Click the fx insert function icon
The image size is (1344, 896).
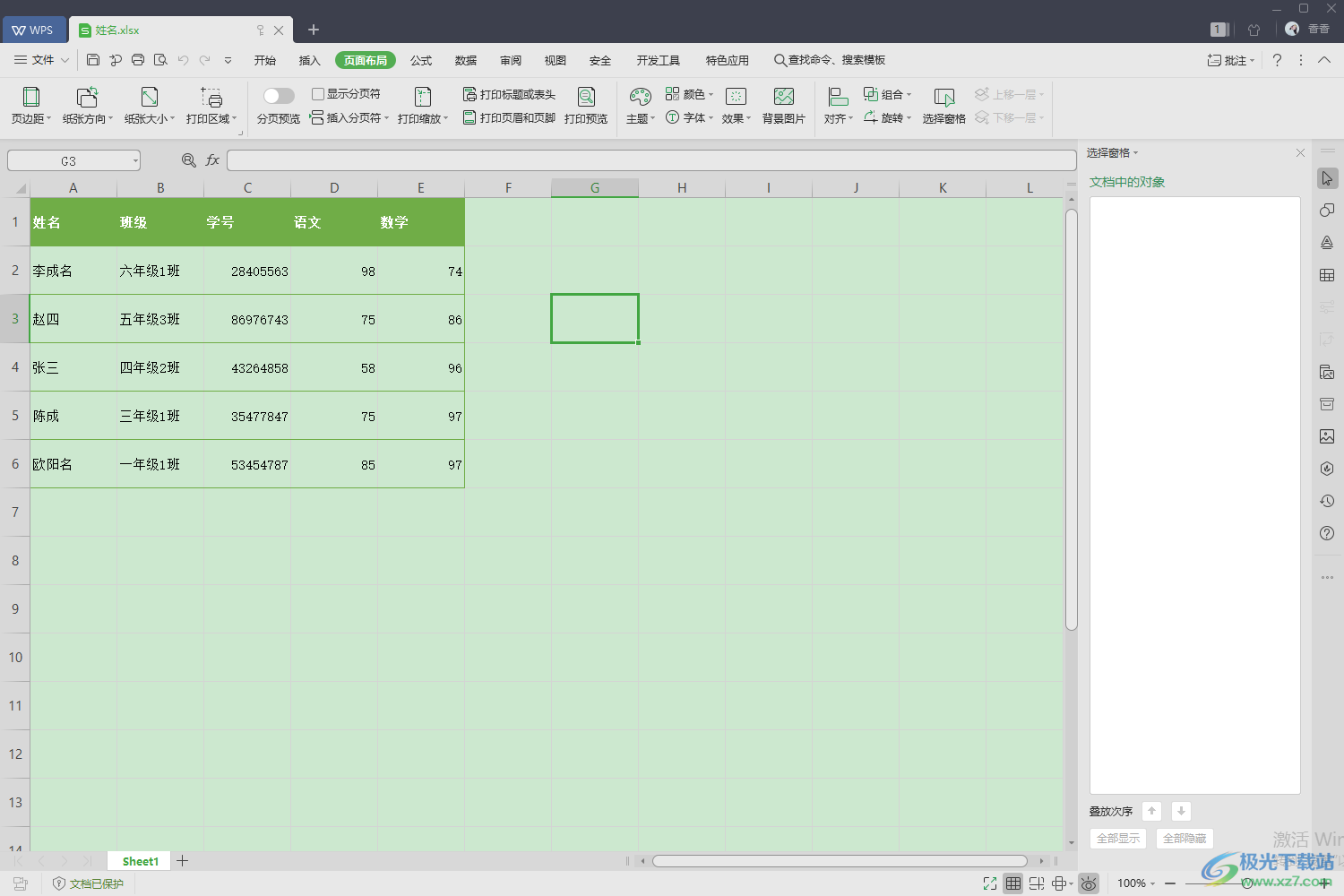[212, 160]
